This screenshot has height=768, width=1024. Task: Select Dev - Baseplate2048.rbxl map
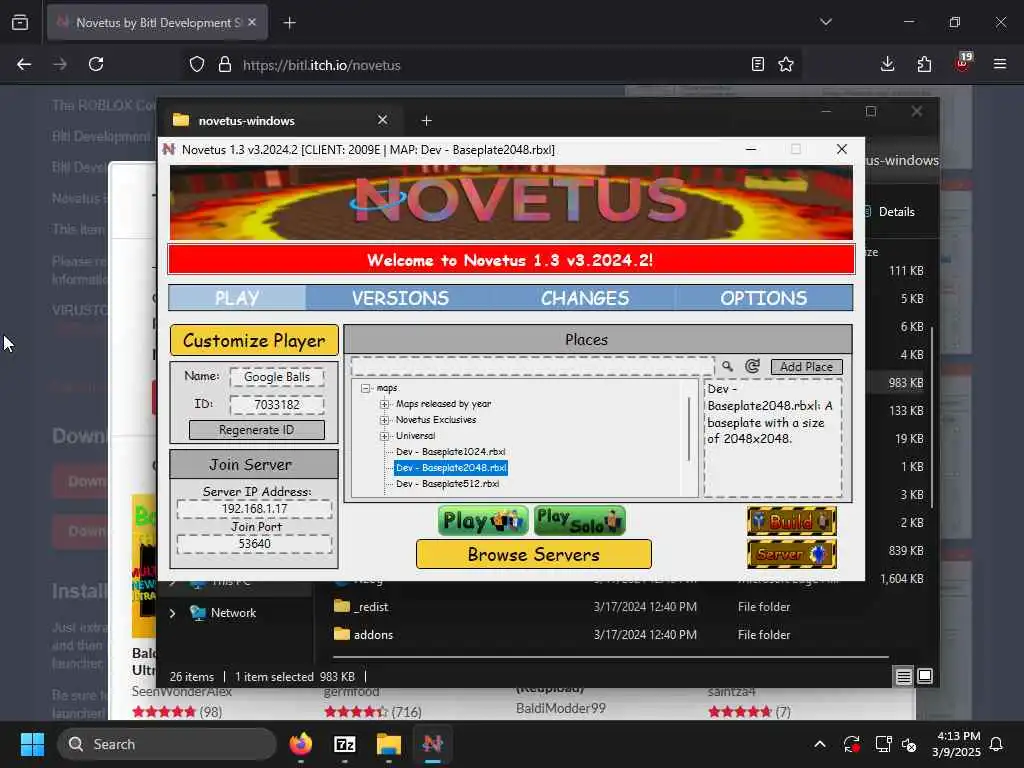pos(451,468)
